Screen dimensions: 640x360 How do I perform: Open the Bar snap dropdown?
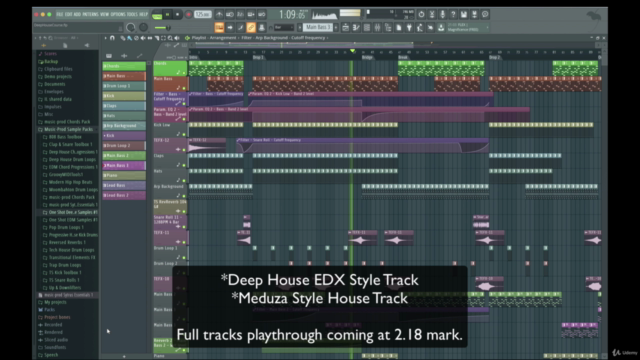[x=284, y=28]
